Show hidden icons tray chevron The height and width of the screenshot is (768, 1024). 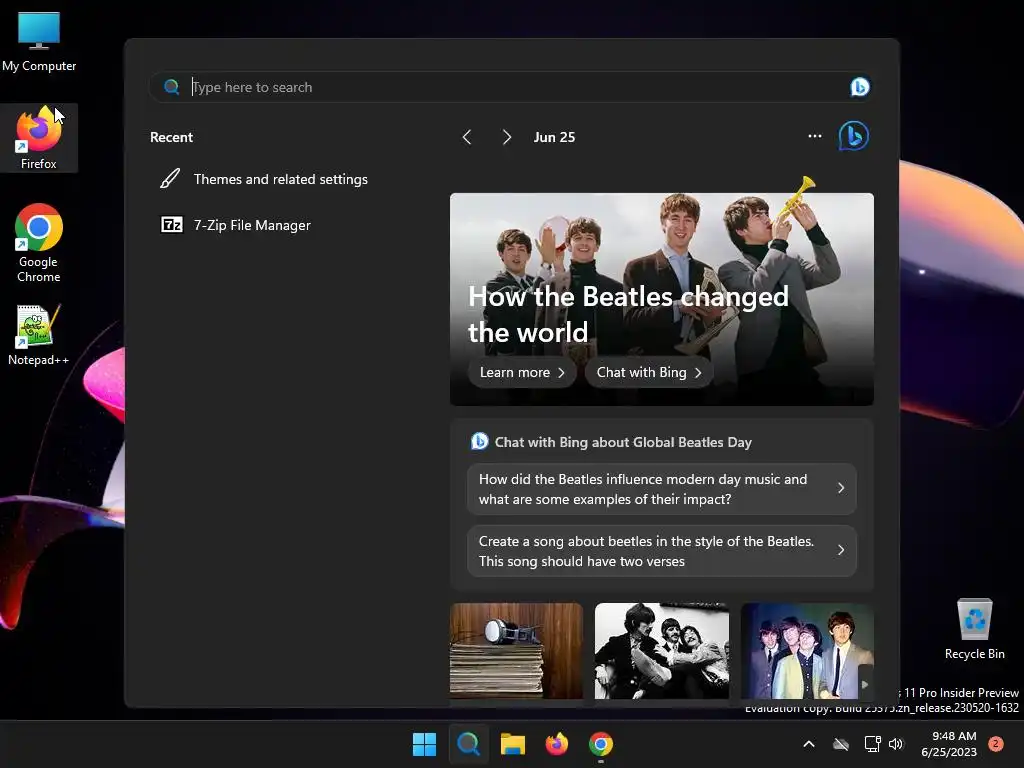(808, 744)
